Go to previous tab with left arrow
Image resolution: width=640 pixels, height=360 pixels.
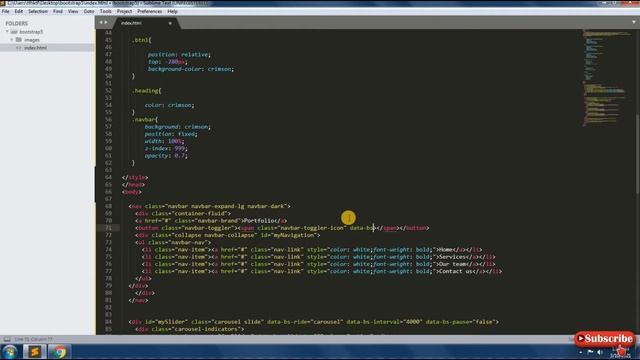click(x=101, y=23)
